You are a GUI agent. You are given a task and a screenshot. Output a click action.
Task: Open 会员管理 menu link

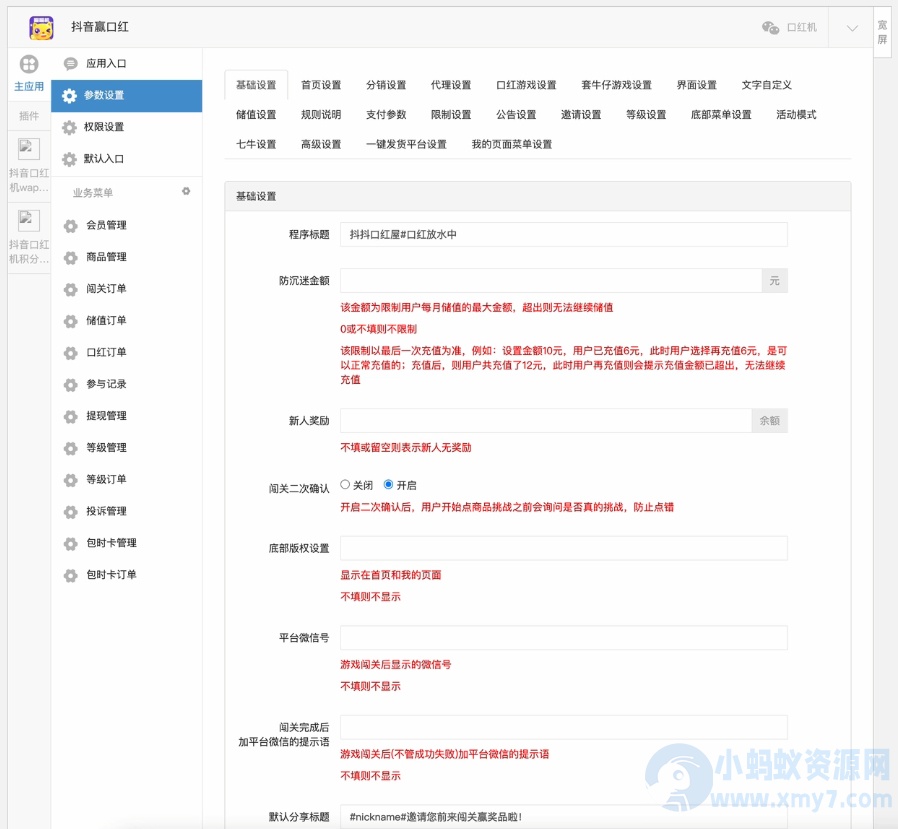pyautogui.click(x=107, y=225)
